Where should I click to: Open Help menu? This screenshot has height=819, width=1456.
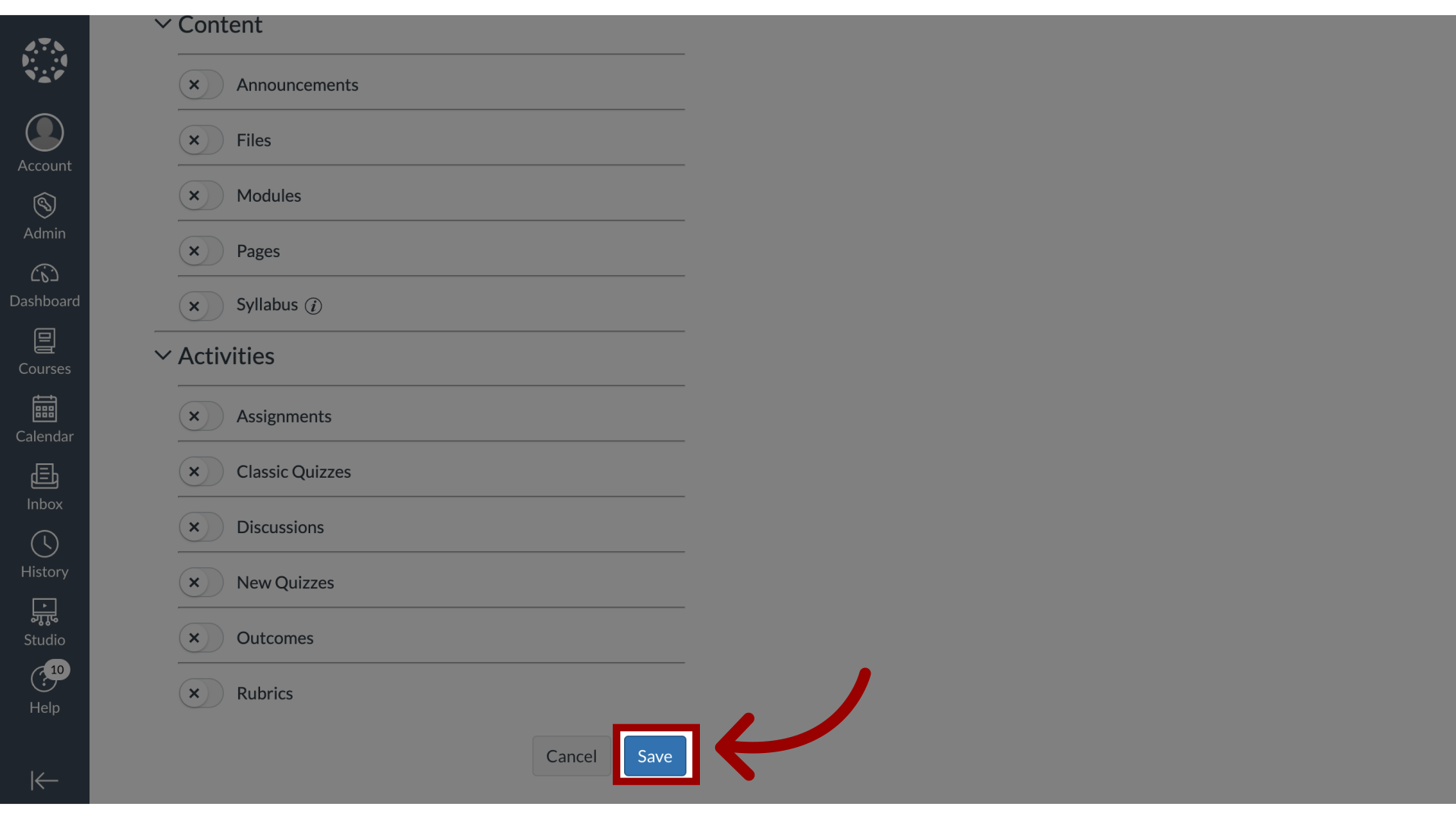pyautogui.click(x=44, y=690)
